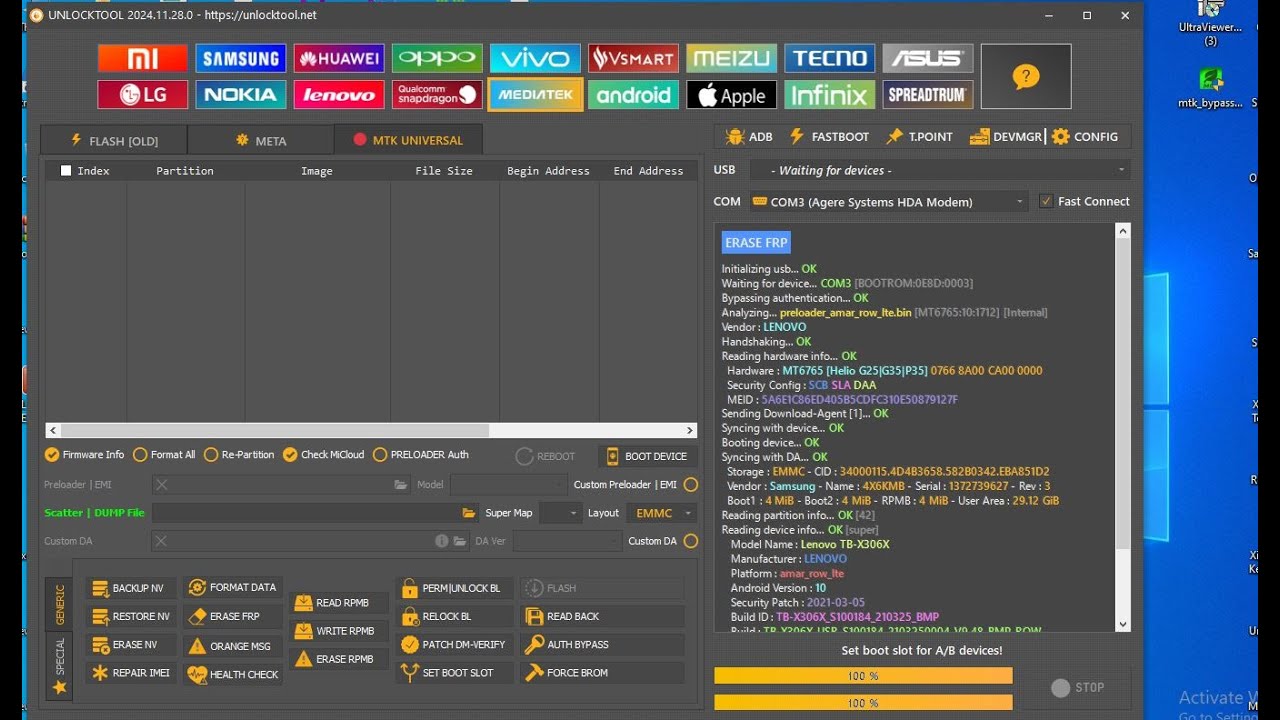
Task: Open the Huawei brand section
Action: click(x=339, y=58)
